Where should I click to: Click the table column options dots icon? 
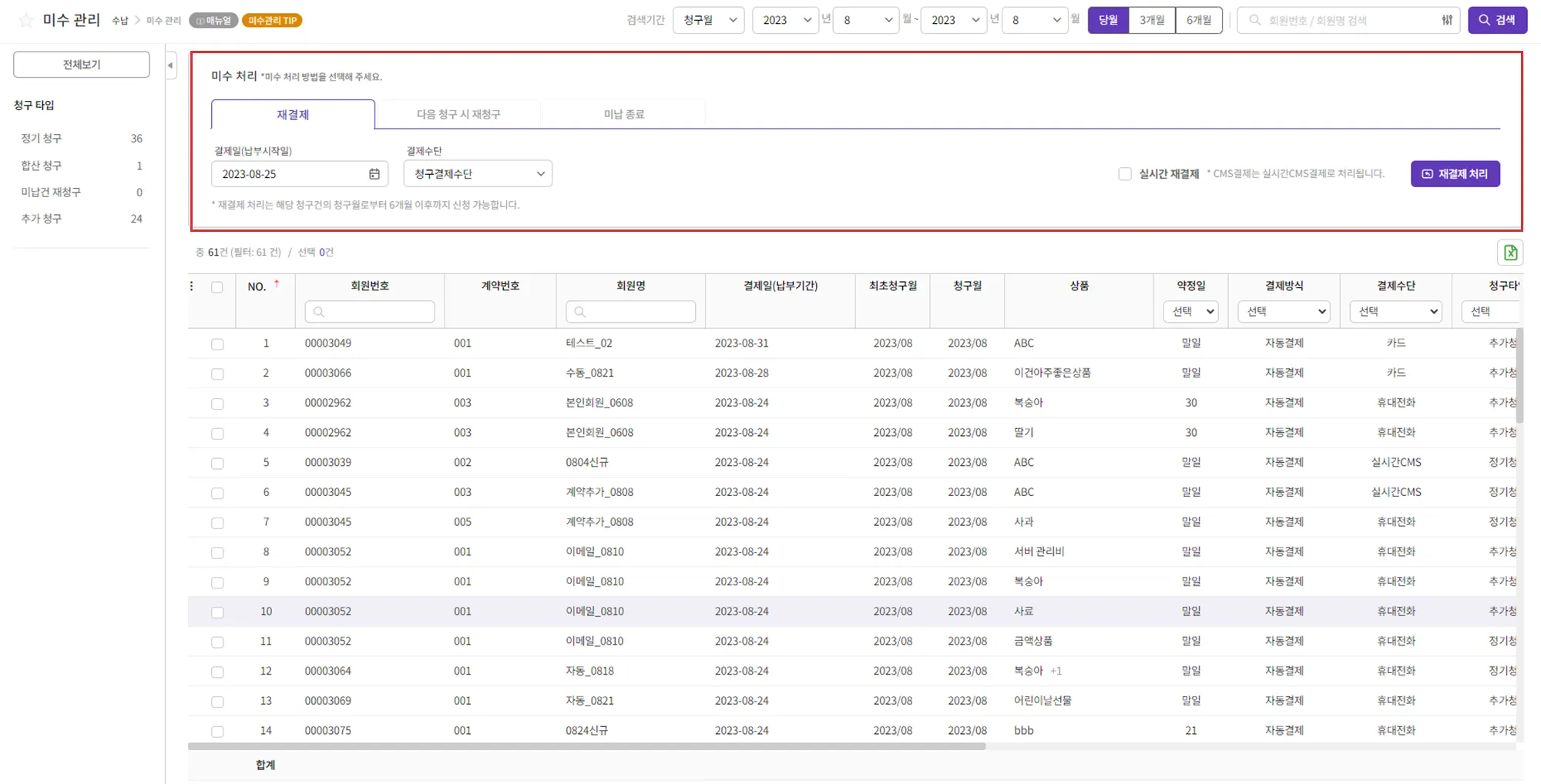pyautogui.click(x=192, y=286)
